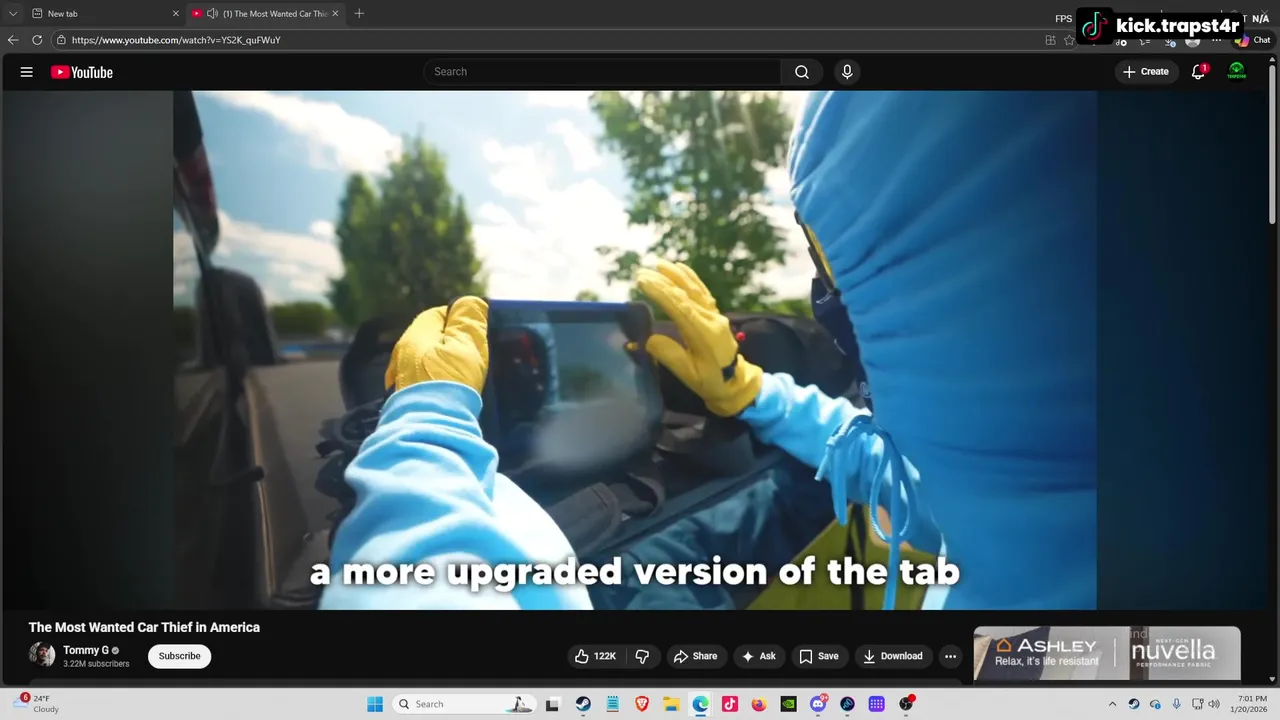Open Discord from the taskbar

click(x=819, y=704)
